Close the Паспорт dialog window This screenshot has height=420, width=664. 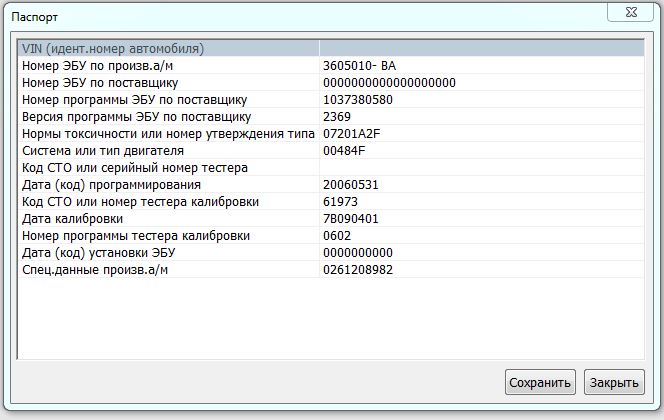click(637, 12)
